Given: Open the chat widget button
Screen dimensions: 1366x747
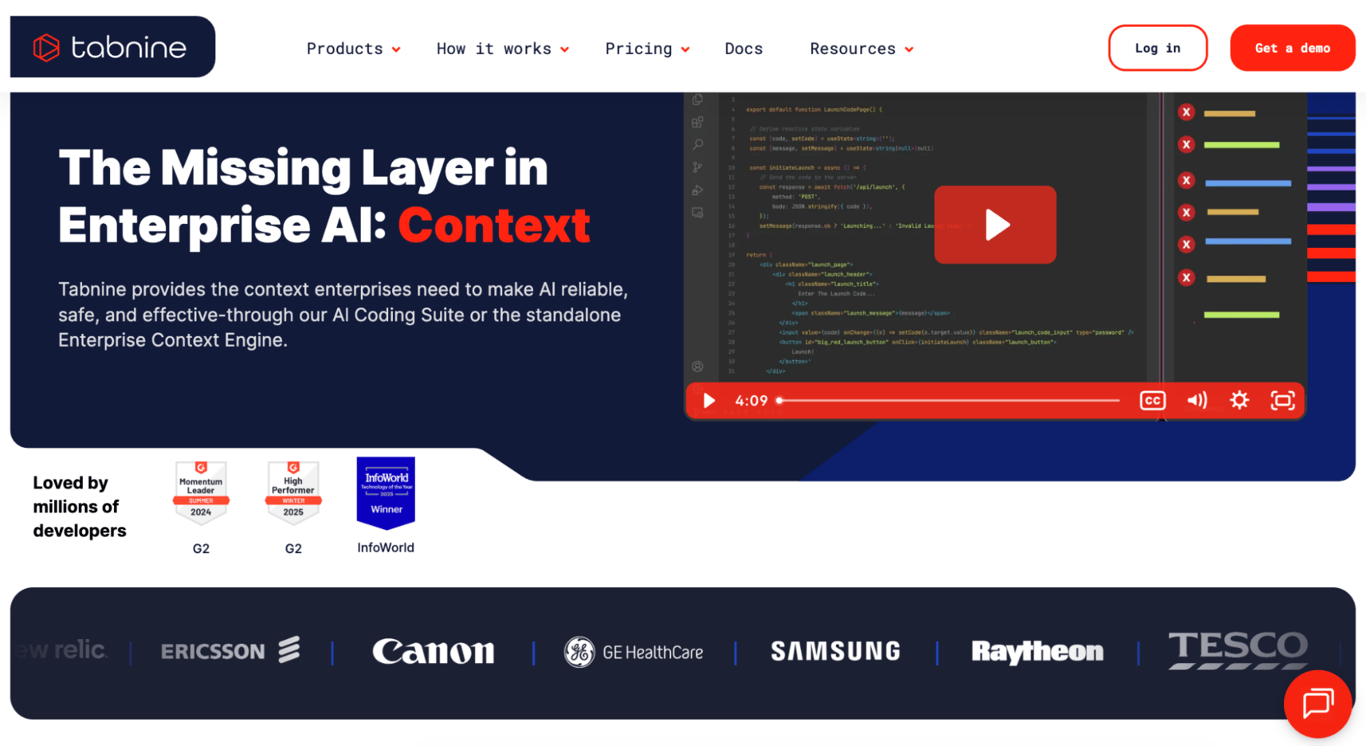Looking at the screenshot, I should (1318, 703).
